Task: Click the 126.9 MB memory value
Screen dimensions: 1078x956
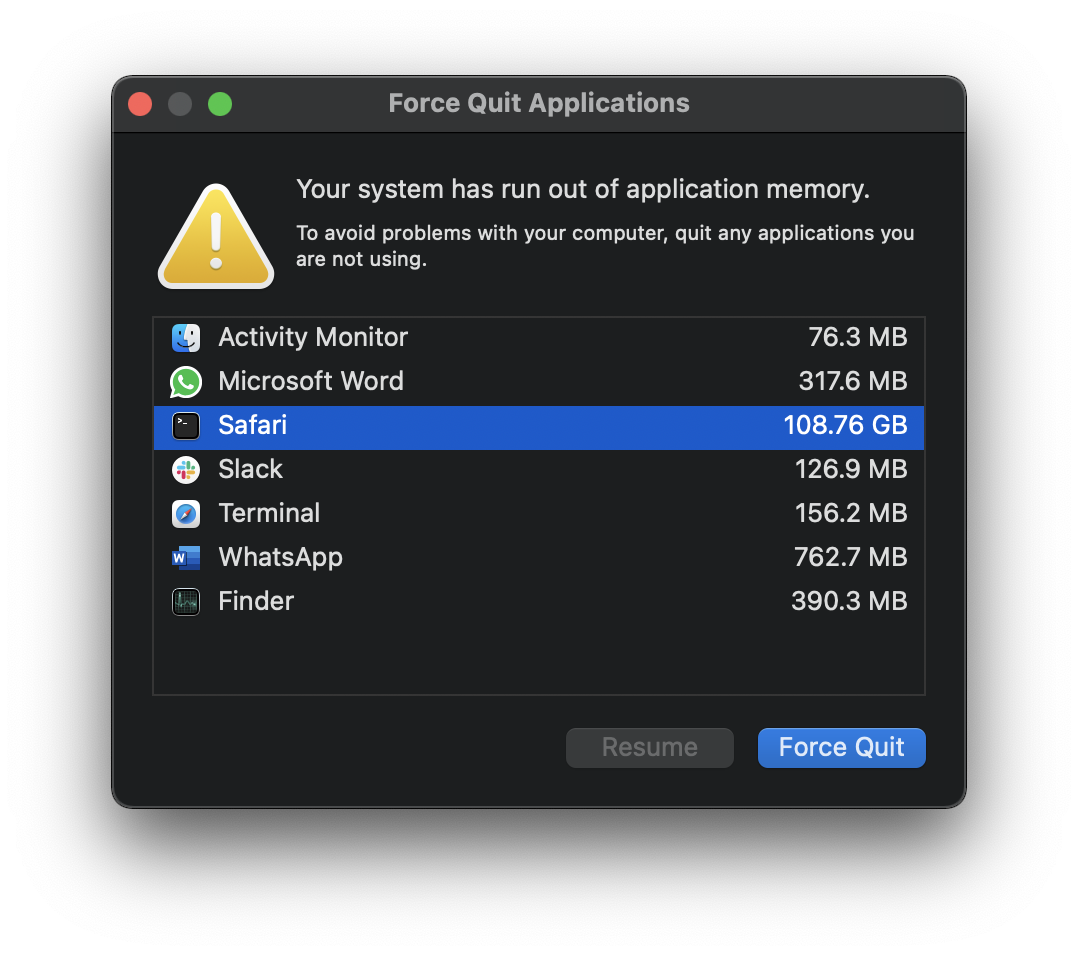Action: 851,469
